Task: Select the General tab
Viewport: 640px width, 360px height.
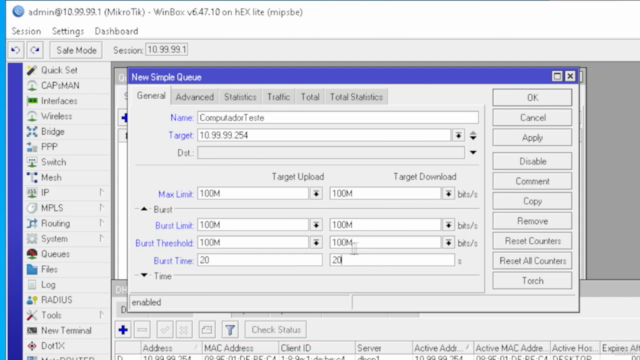Action: point(151,96)
